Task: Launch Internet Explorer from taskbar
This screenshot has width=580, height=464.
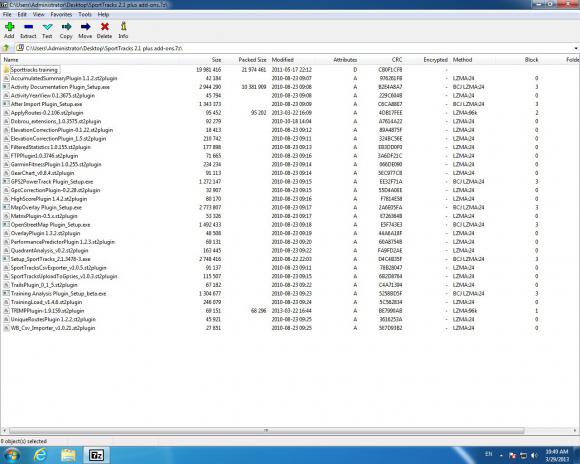Action: tap(40, 455)
